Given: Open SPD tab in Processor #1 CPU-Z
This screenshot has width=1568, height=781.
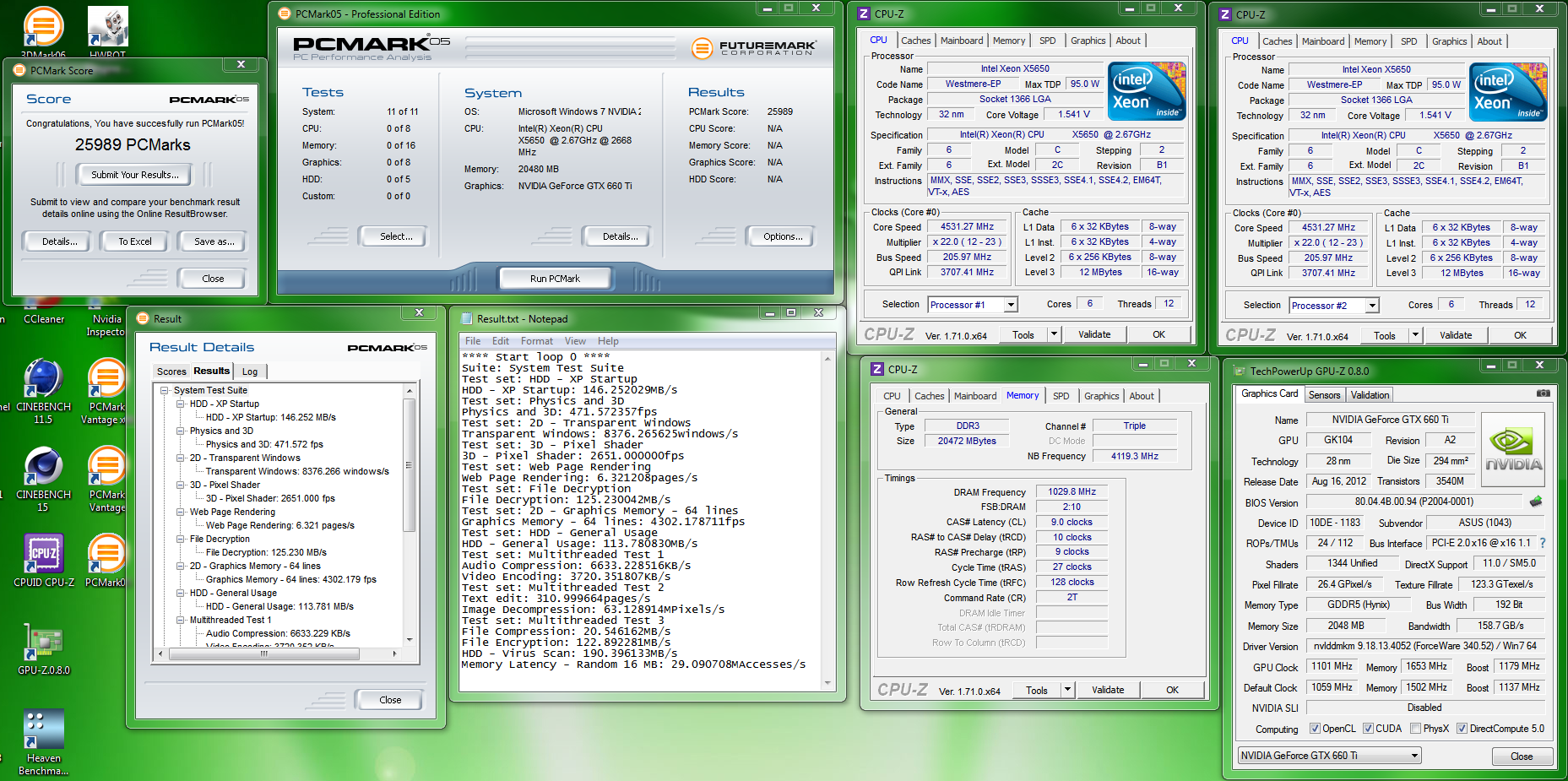Looking at the screenshot, I should coord(1047,41).
